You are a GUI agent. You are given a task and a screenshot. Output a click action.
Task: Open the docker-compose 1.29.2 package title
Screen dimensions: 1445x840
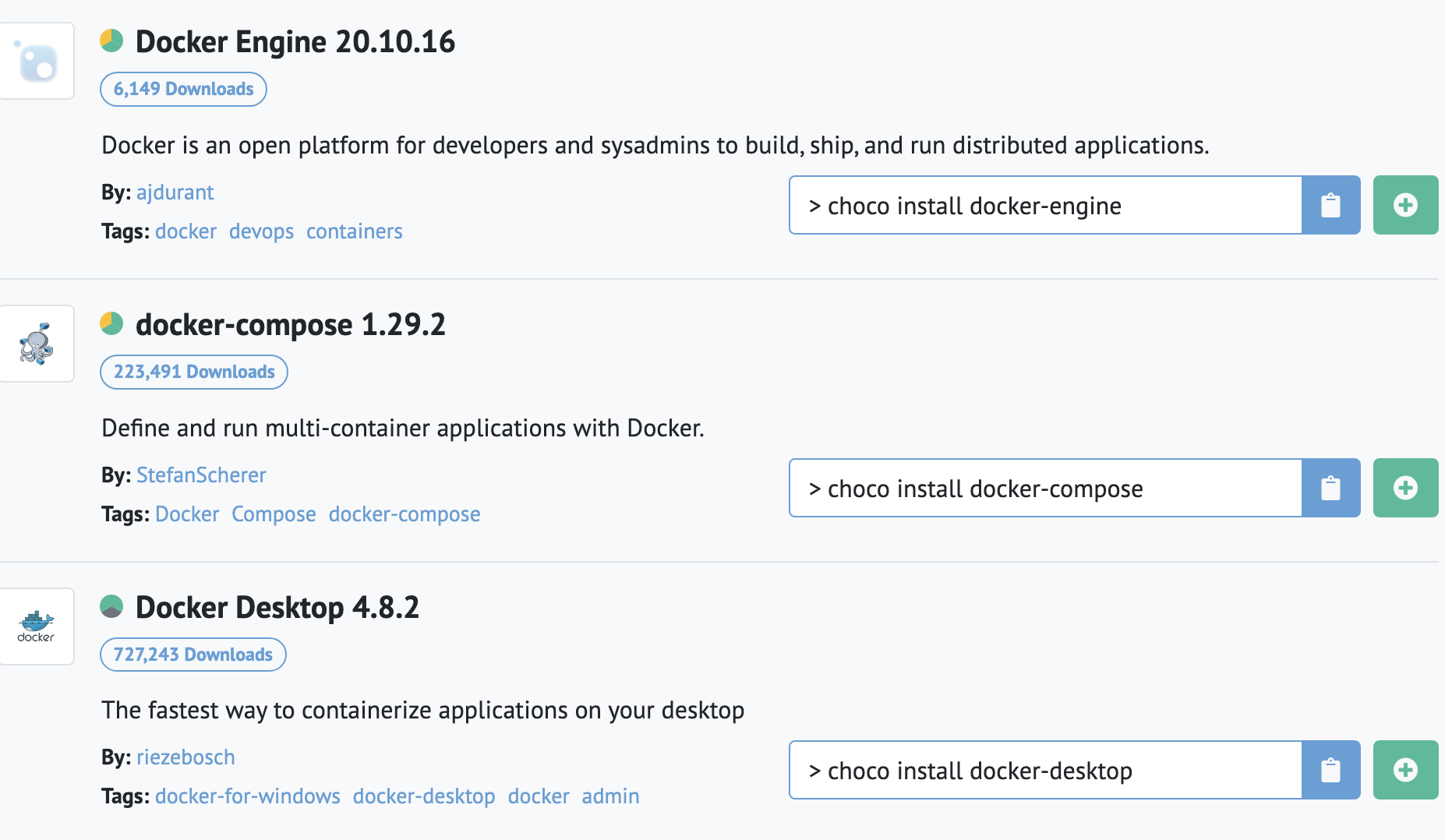290,325
